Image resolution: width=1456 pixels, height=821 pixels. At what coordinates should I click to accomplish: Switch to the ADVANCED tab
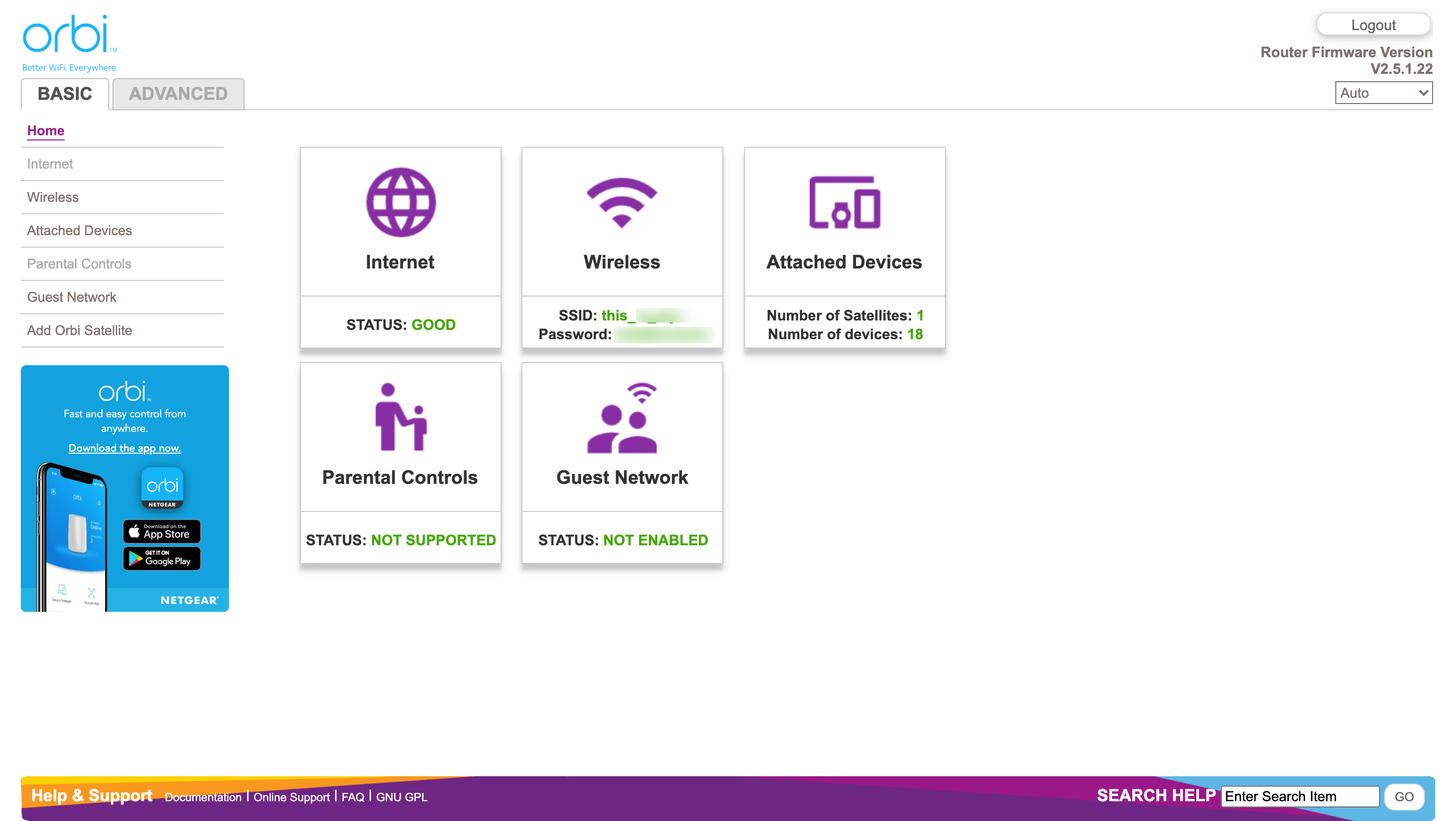coord(177,94)
